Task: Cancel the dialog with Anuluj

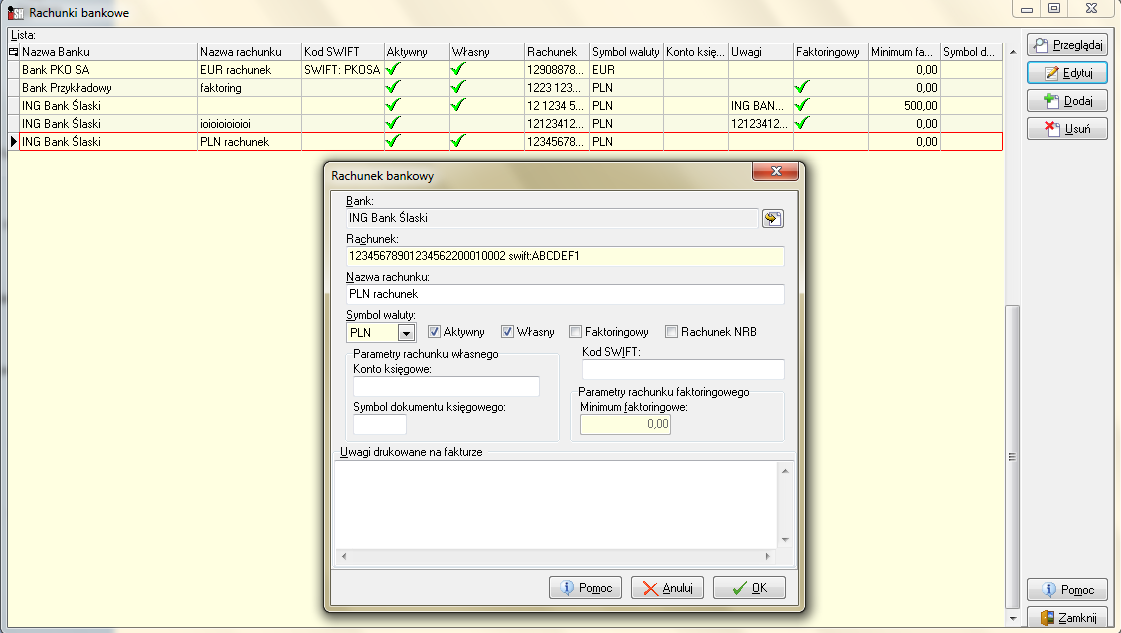Action: point(667,588)
